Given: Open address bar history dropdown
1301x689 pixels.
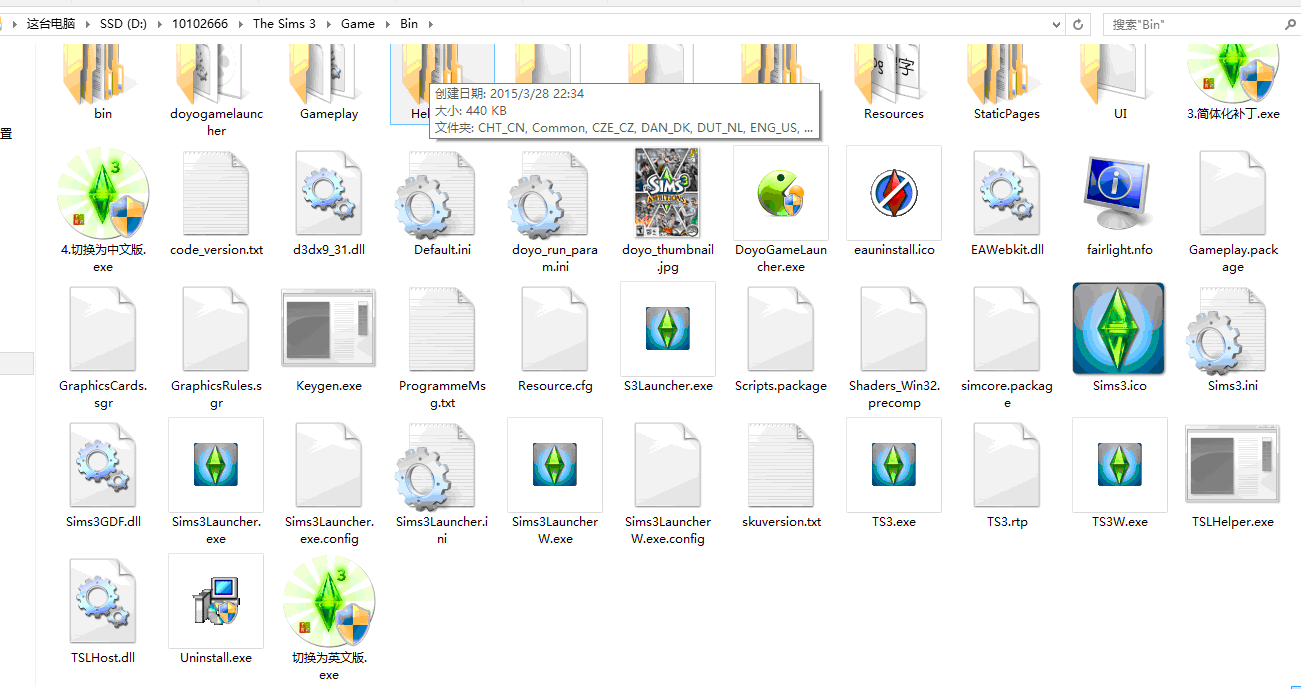Looking at the screenshot, I should pyautogui.click(x=1057, y=23).
